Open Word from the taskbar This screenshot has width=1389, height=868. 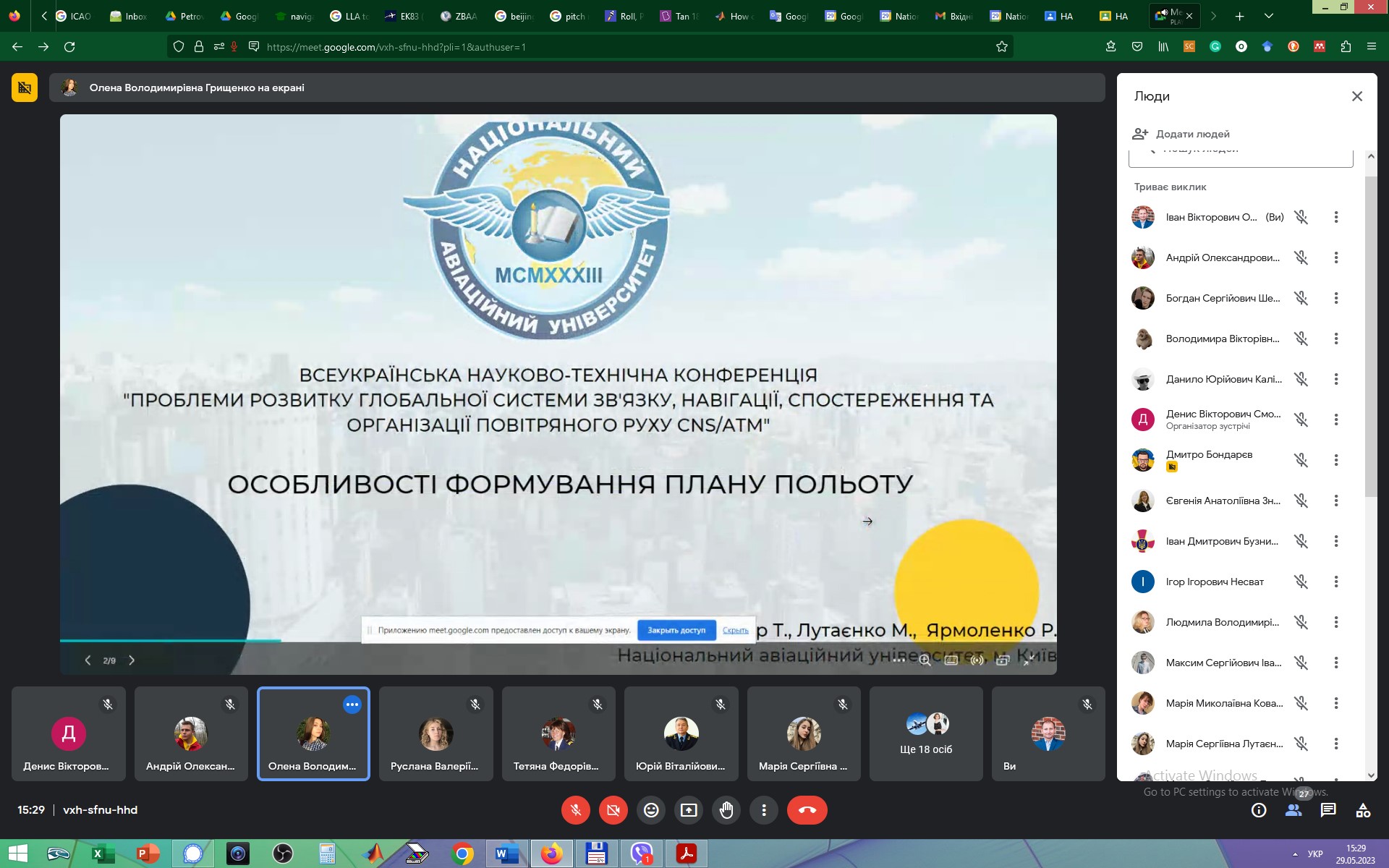507,854
